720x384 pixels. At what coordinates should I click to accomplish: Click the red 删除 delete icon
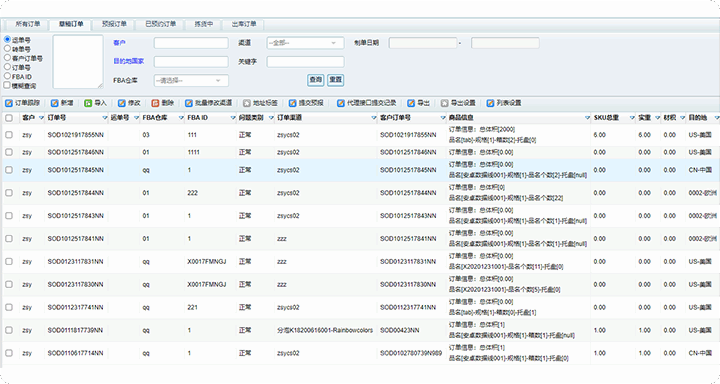click(x=155, y=103)
